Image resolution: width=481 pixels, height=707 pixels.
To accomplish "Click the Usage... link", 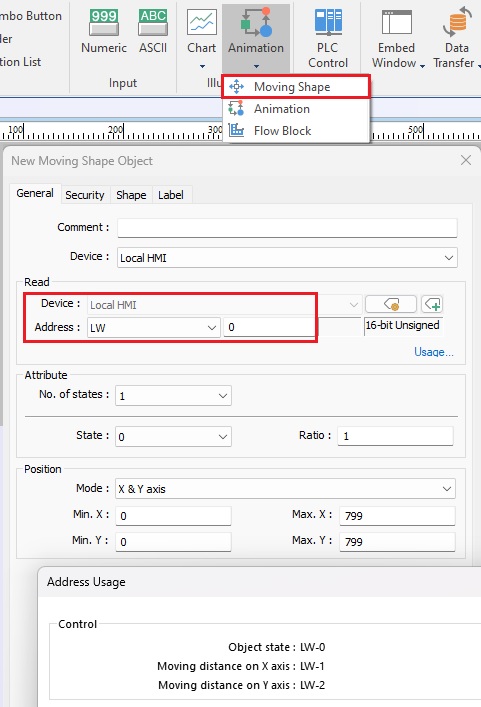I will point(434,352).
